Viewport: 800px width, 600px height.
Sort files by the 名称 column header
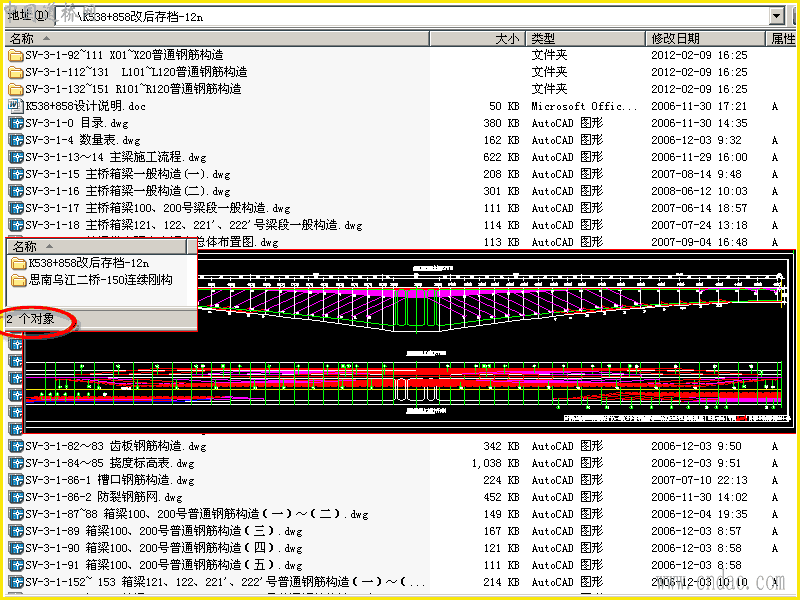point(217,39)
